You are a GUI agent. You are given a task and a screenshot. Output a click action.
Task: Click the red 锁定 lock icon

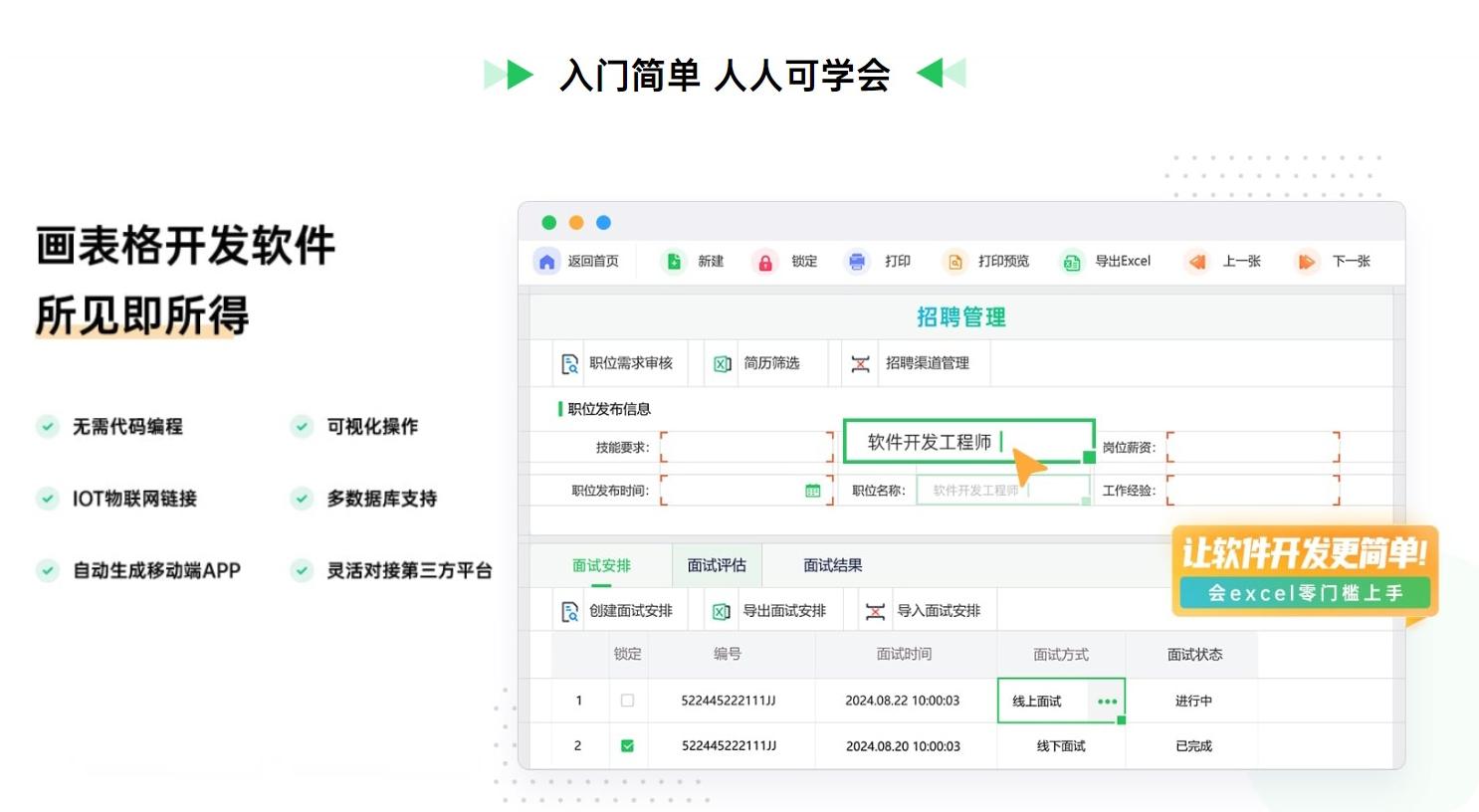tap(765, 261)
